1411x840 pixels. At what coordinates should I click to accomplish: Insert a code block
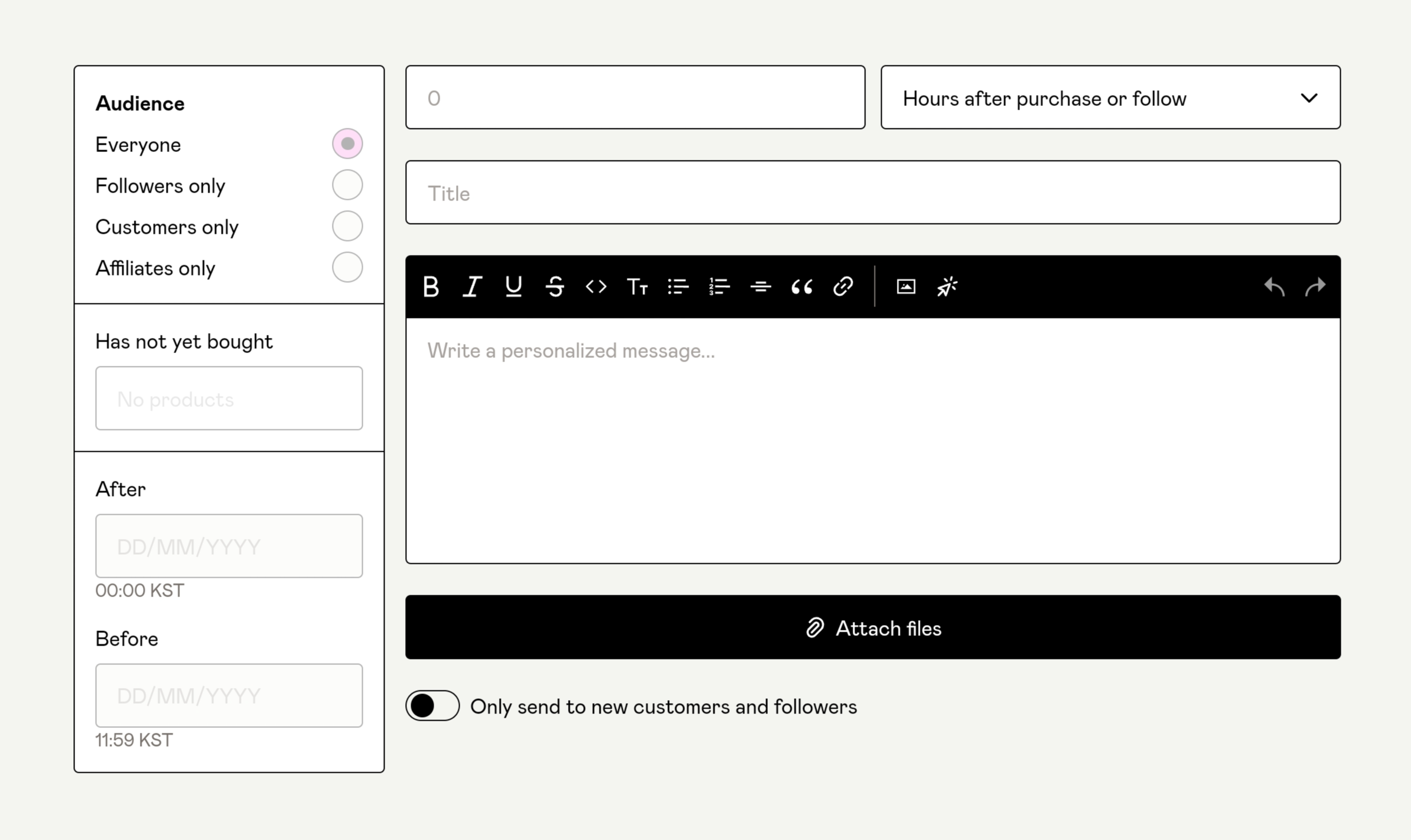pos(596,286)
